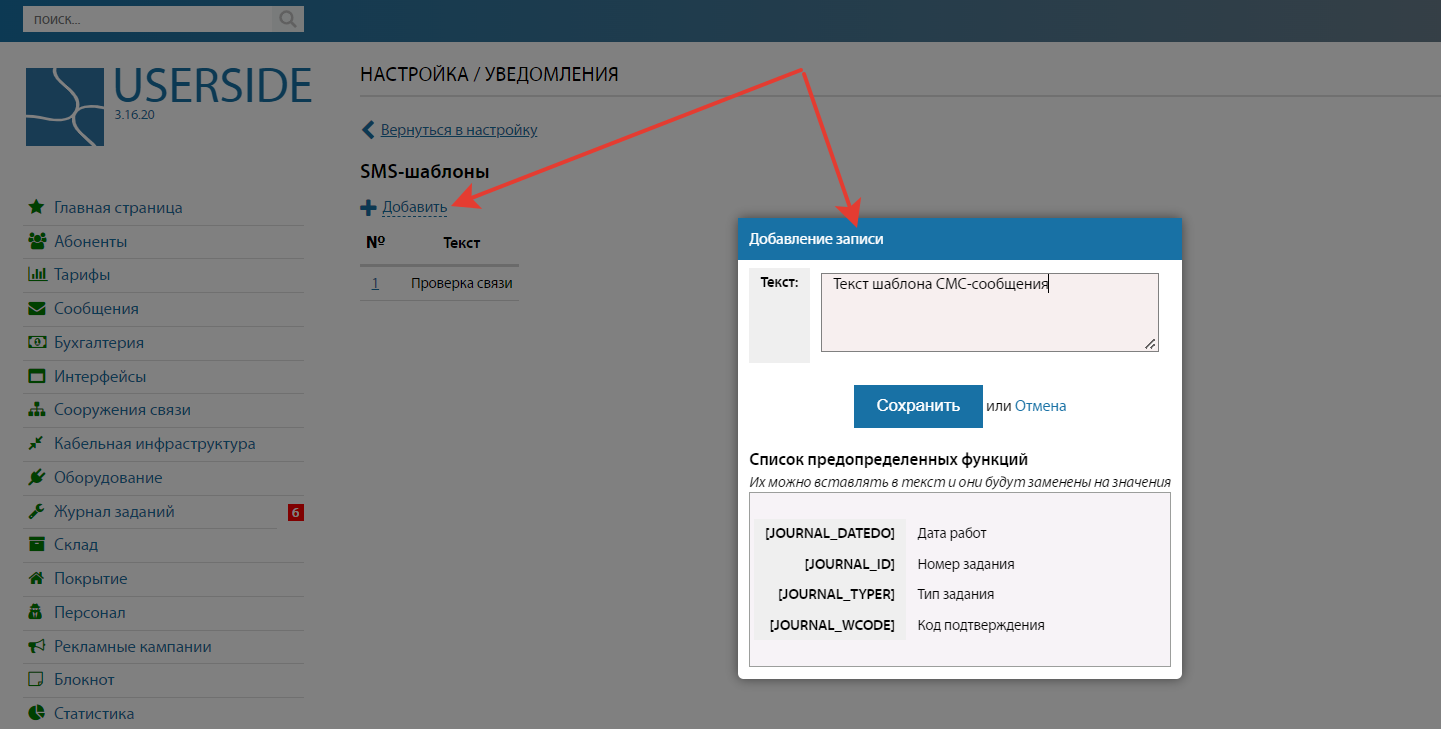This screenshot has width=1441, height=729.
Task: Click the people icon beside Абоненты
Action: point(37,241)
